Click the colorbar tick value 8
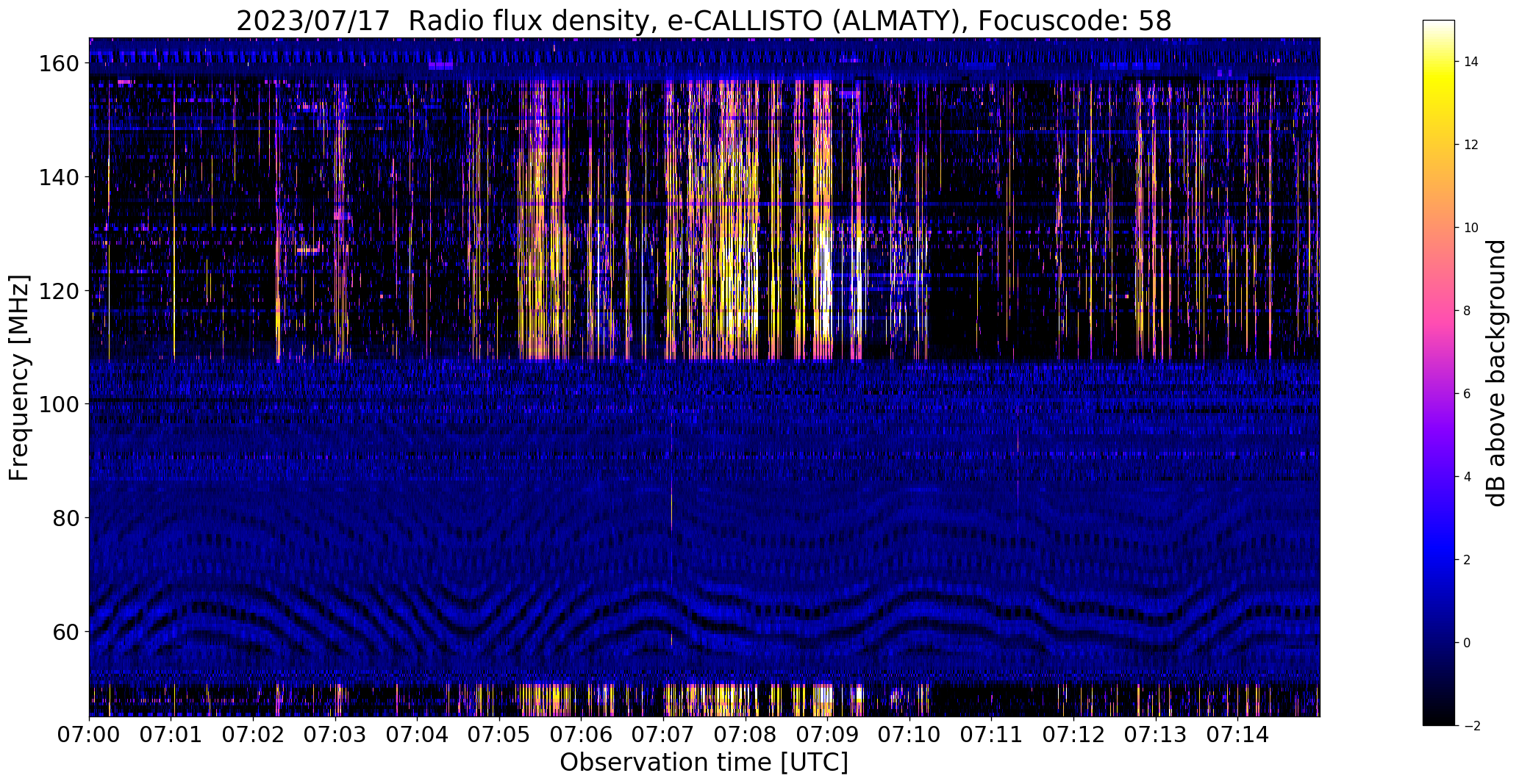This screenshot has width=1519, height=784. pos(1468,312)
